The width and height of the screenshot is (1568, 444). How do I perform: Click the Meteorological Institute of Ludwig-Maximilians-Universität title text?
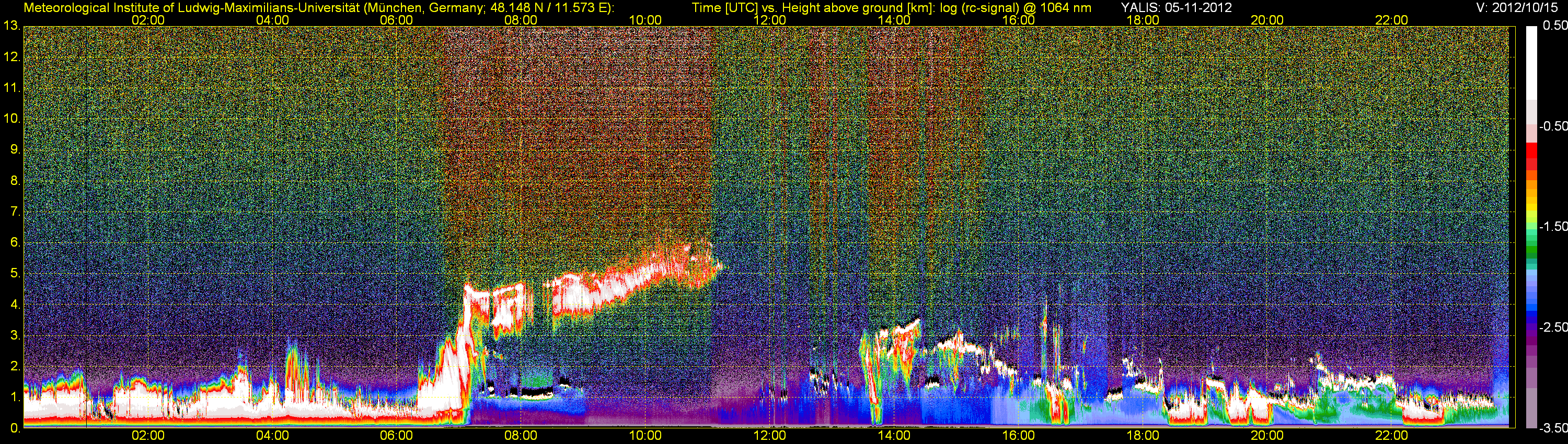click(319, 7)
